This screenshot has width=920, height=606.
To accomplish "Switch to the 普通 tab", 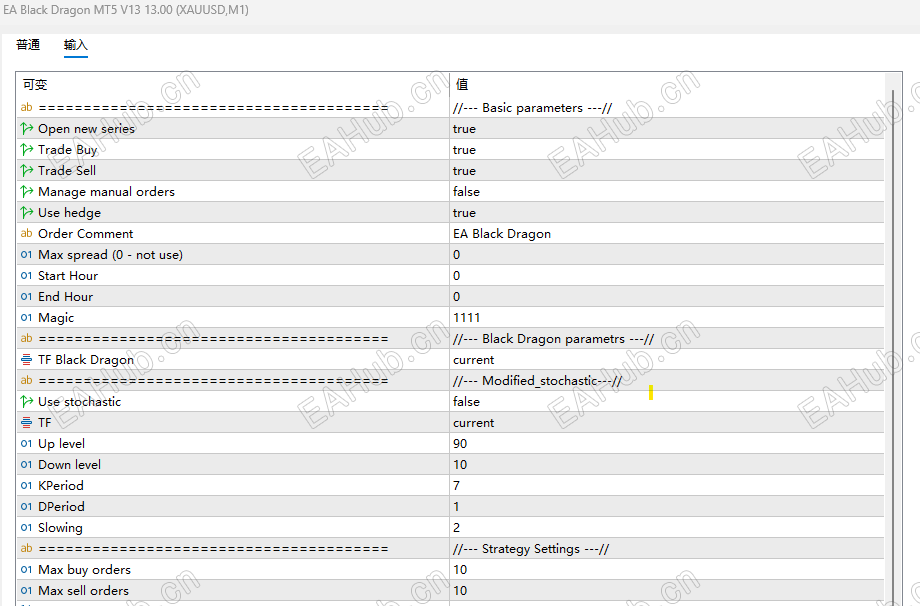I will click(28, 45).
